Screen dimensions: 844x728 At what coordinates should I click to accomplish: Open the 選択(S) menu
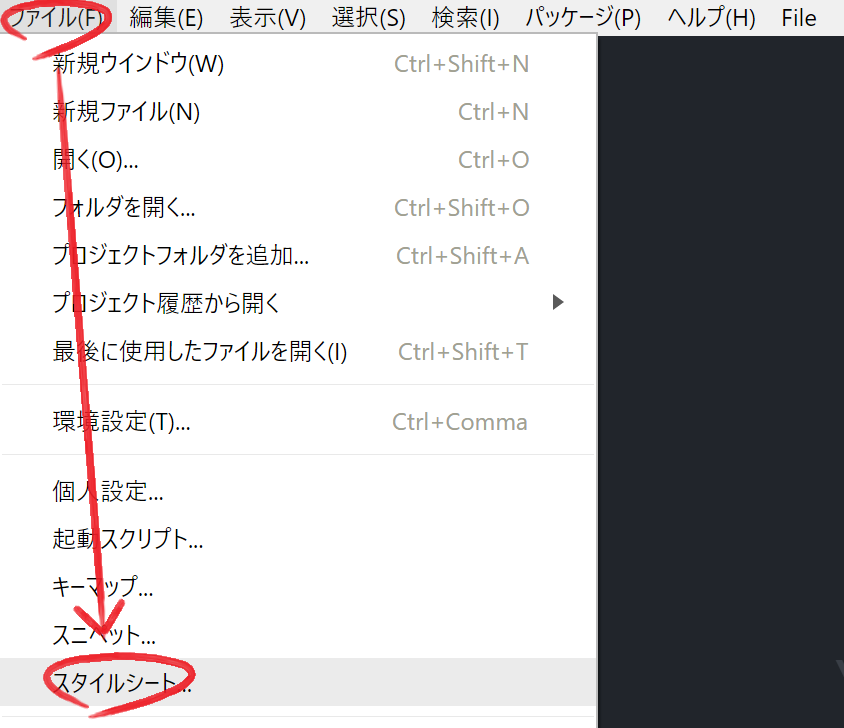369,18
